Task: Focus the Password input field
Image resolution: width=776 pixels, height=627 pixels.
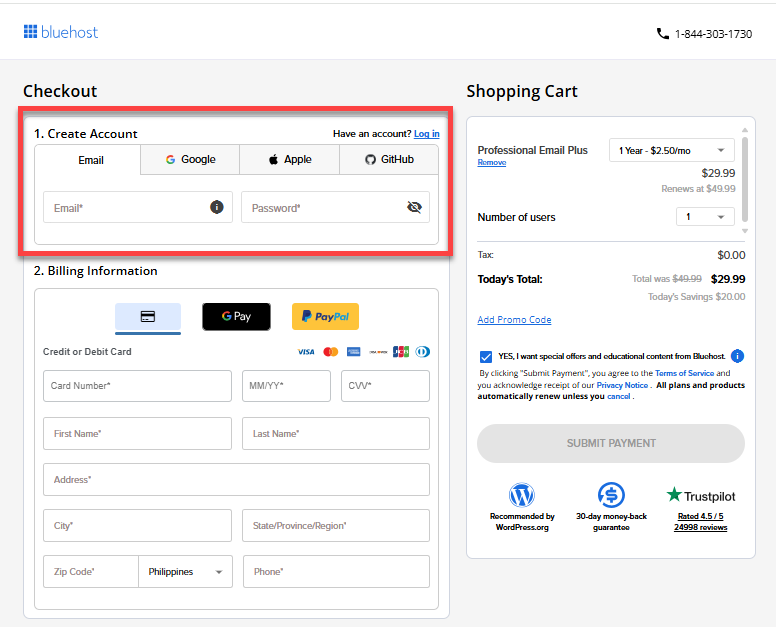Action: 336,207
